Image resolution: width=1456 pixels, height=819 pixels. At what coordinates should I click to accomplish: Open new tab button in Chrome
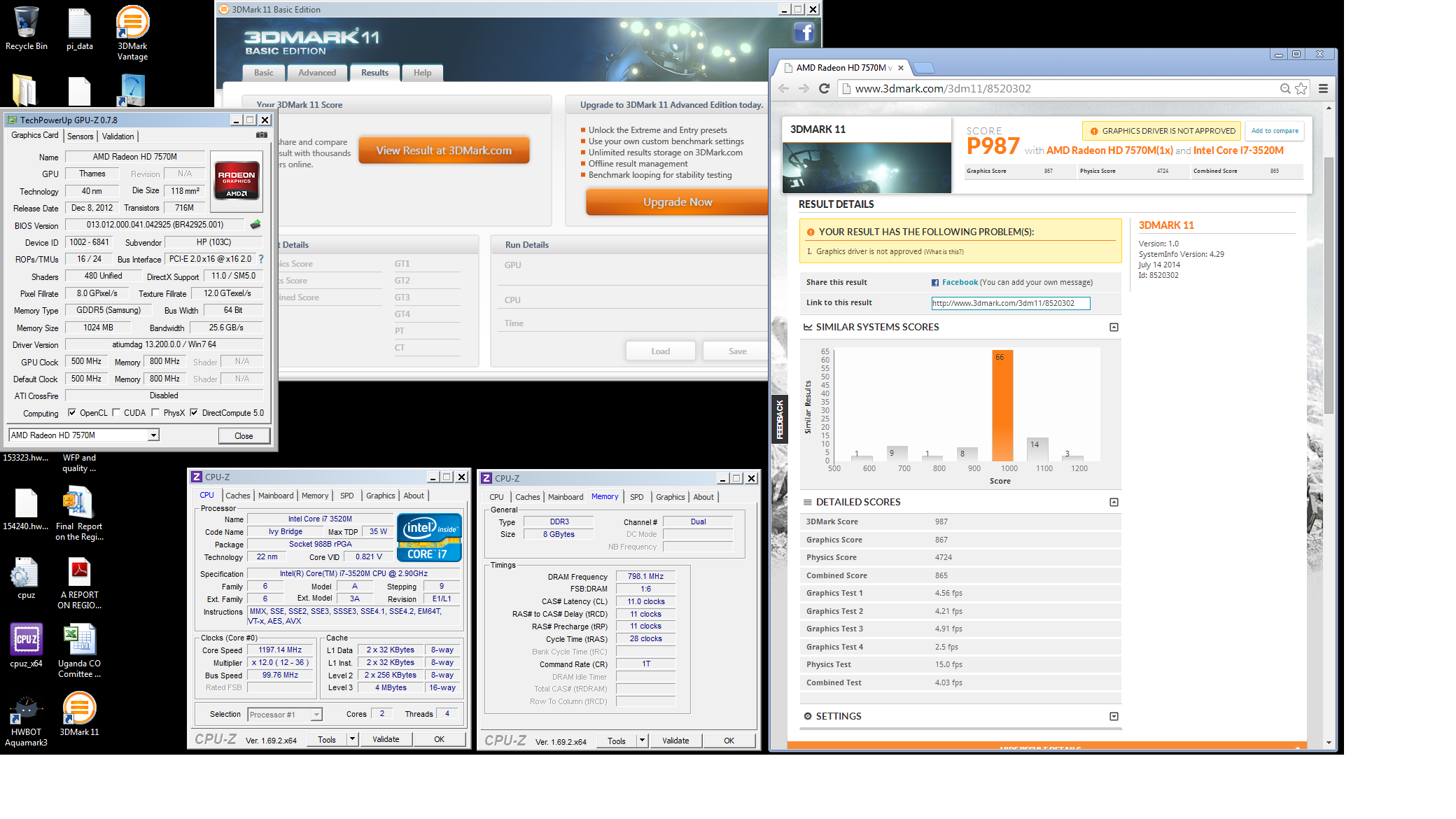point(925,68)
